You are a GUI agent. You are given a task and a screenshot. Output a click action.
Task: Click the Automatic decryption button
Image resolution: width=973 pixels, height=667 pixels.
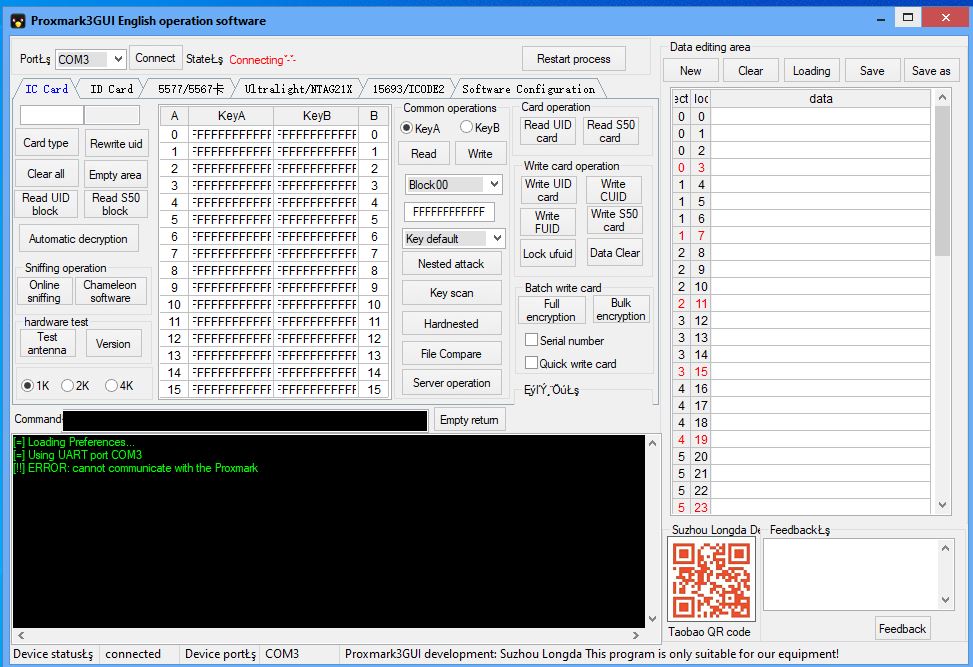[x=78, y=239]
